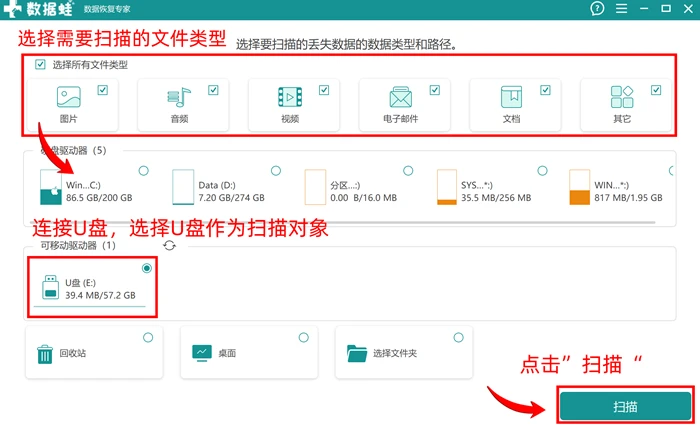Click the 图片 picture type icon
The width and height of the screenshot is (700, 427).
[x=69, y=97]
